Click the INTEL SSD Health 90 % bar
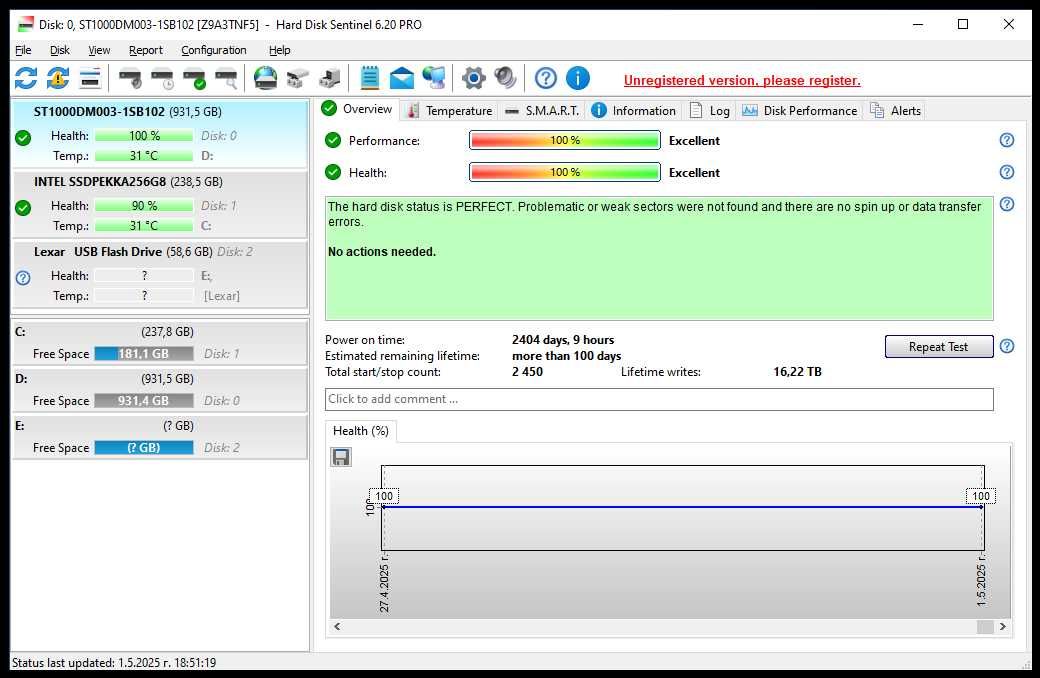 [144, 206]
